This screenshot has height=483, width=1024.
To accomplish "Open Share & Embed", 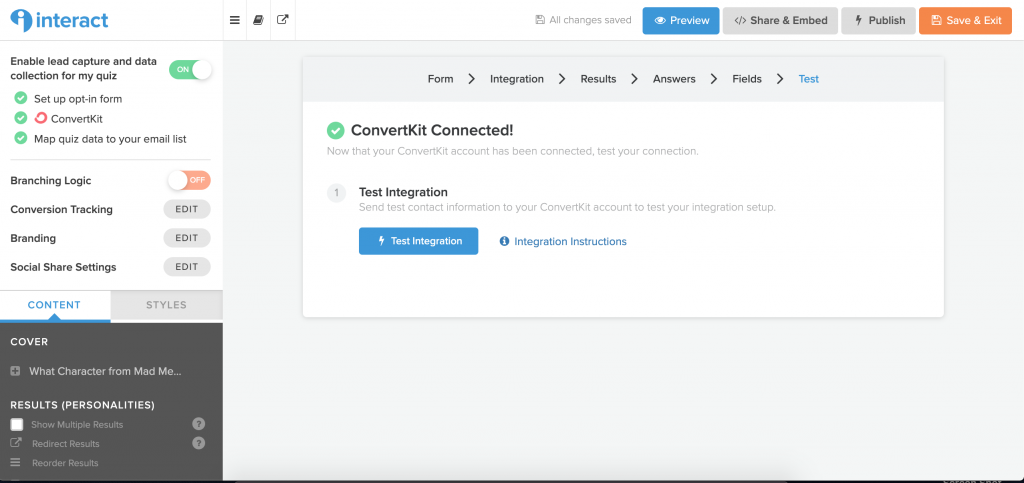I will click(x=780, y=20).
